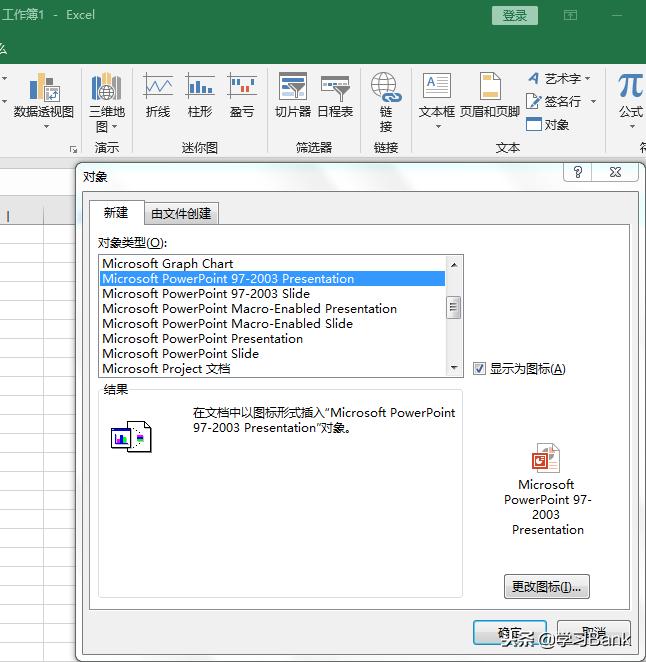Cancel the dialog with 取消 button
The image size is (646, 662).
pyautogui.click(x=594, y=632)
